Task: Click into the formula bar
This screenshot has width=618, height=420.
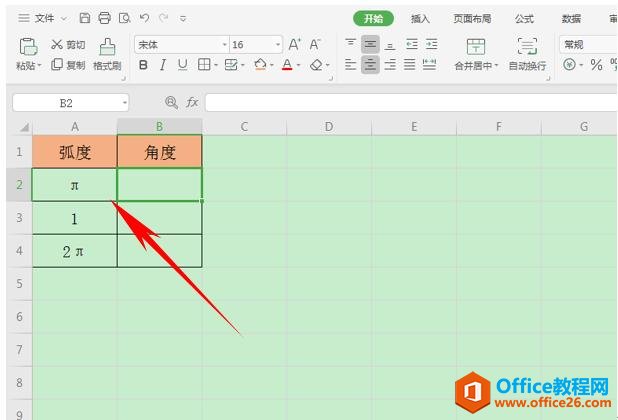Action: click(411, 103)
